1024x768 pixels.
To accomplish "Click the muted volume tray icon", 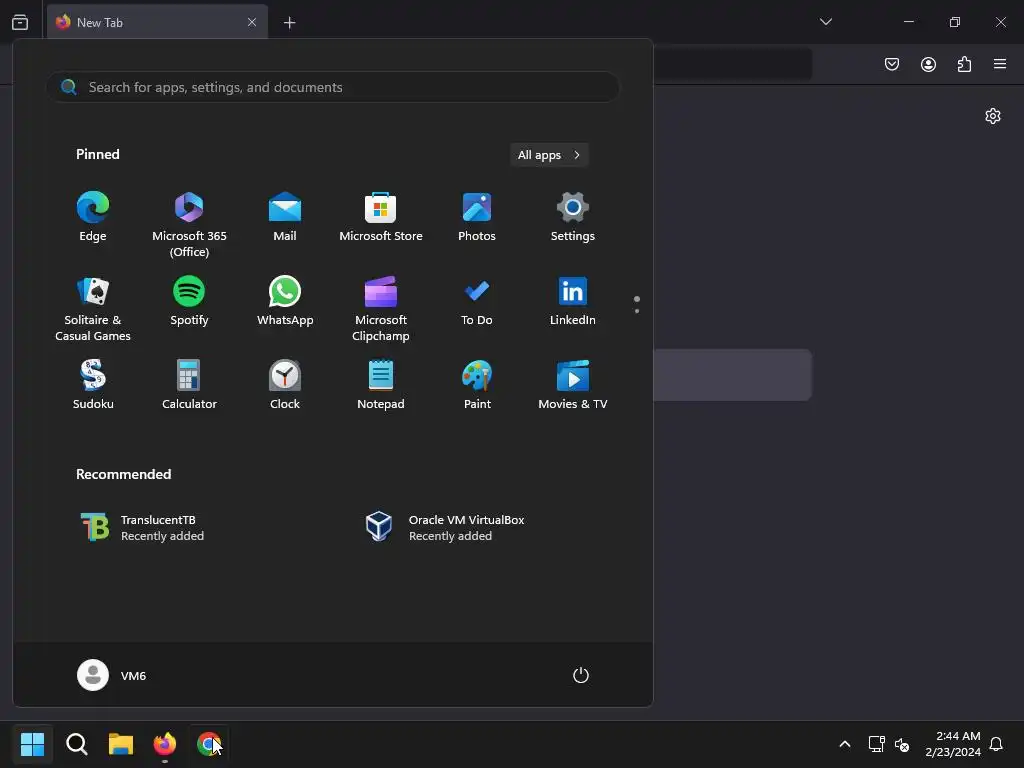I will tap(902, 744).
